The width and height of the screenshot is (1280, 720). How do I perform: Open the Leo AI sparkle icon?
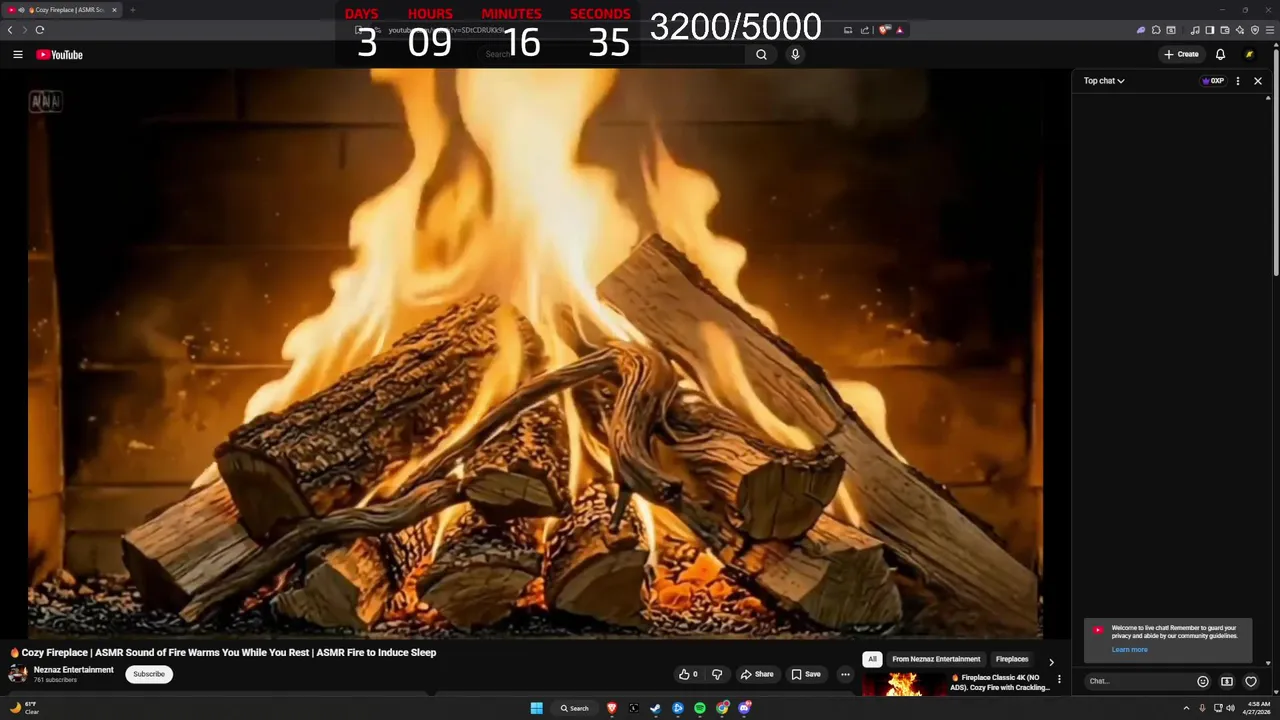click(x=1240, y=30)
